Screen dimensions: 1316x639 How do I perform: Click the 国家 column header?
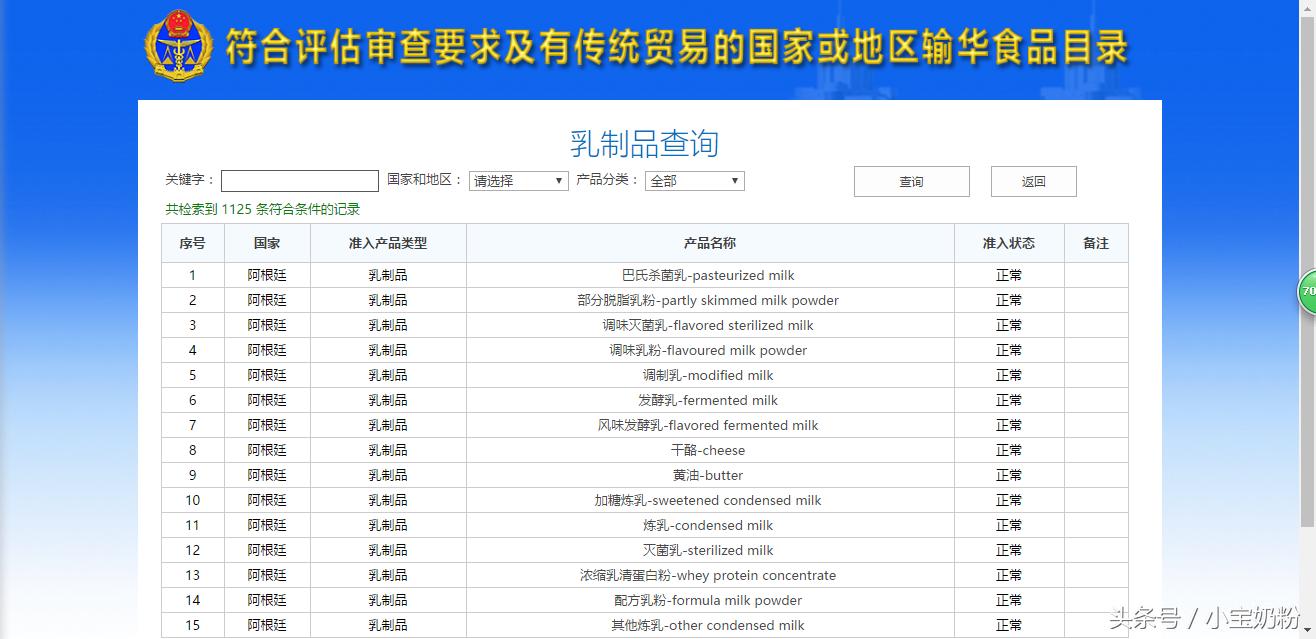click(266, 242)
